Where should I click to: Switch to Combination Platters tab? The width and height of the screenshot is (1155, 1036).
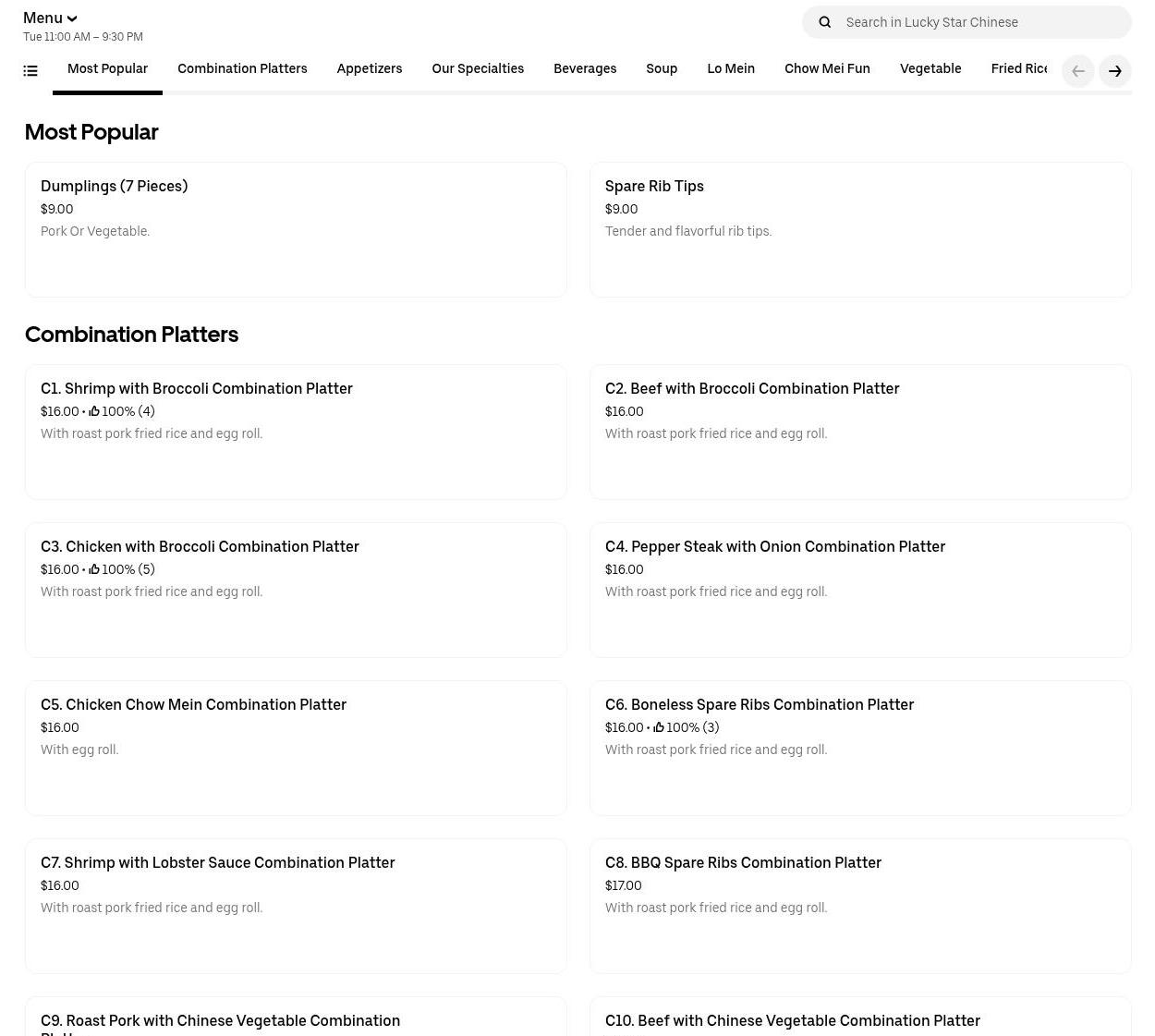coord(242,69)
